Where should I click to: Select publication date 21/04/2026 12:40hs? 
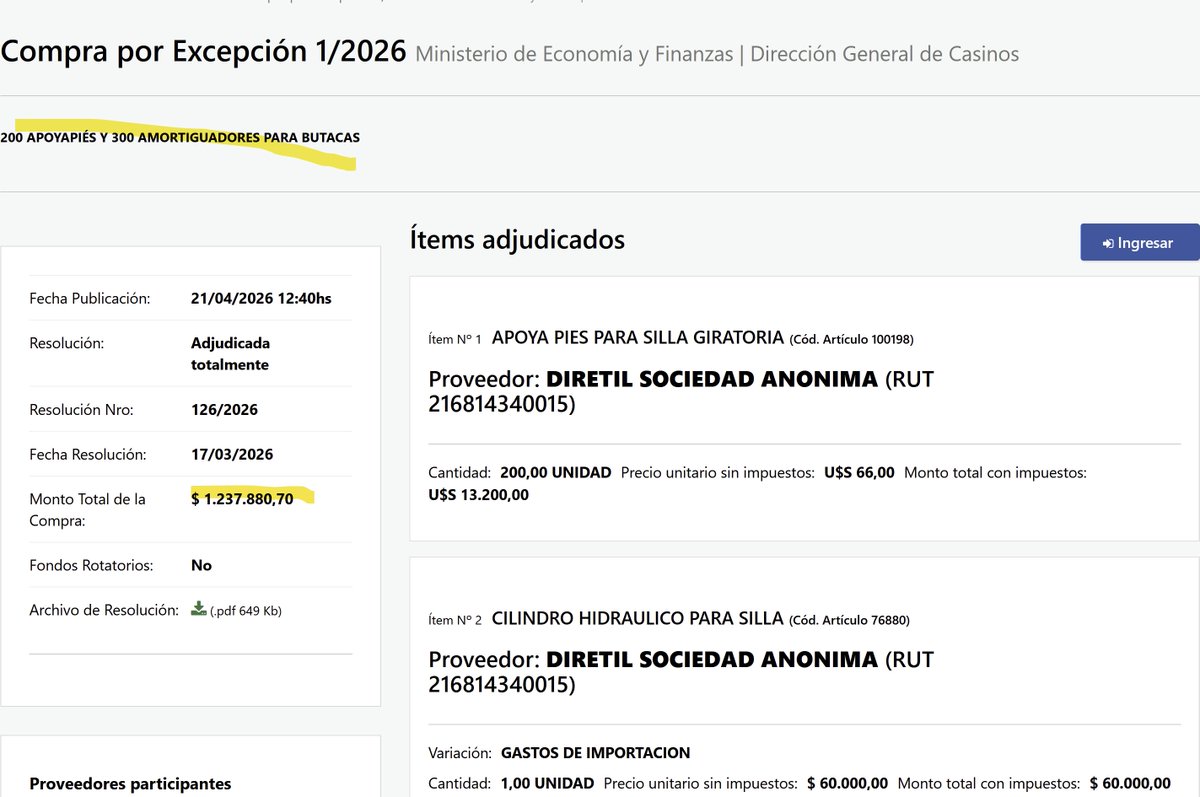(x=261, y=298)
